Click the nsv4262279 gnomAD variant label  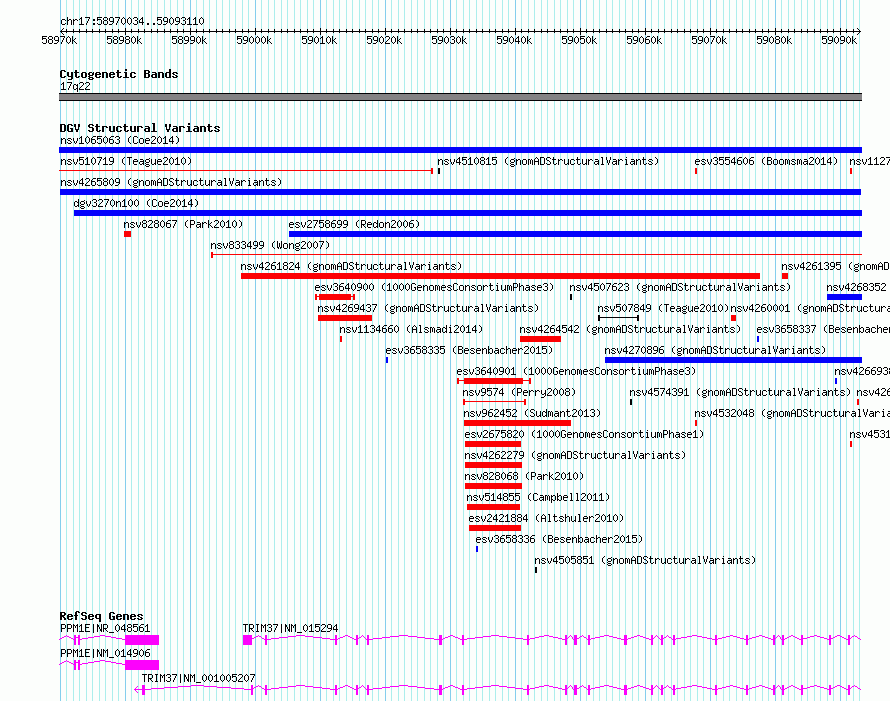coord(575,455)
